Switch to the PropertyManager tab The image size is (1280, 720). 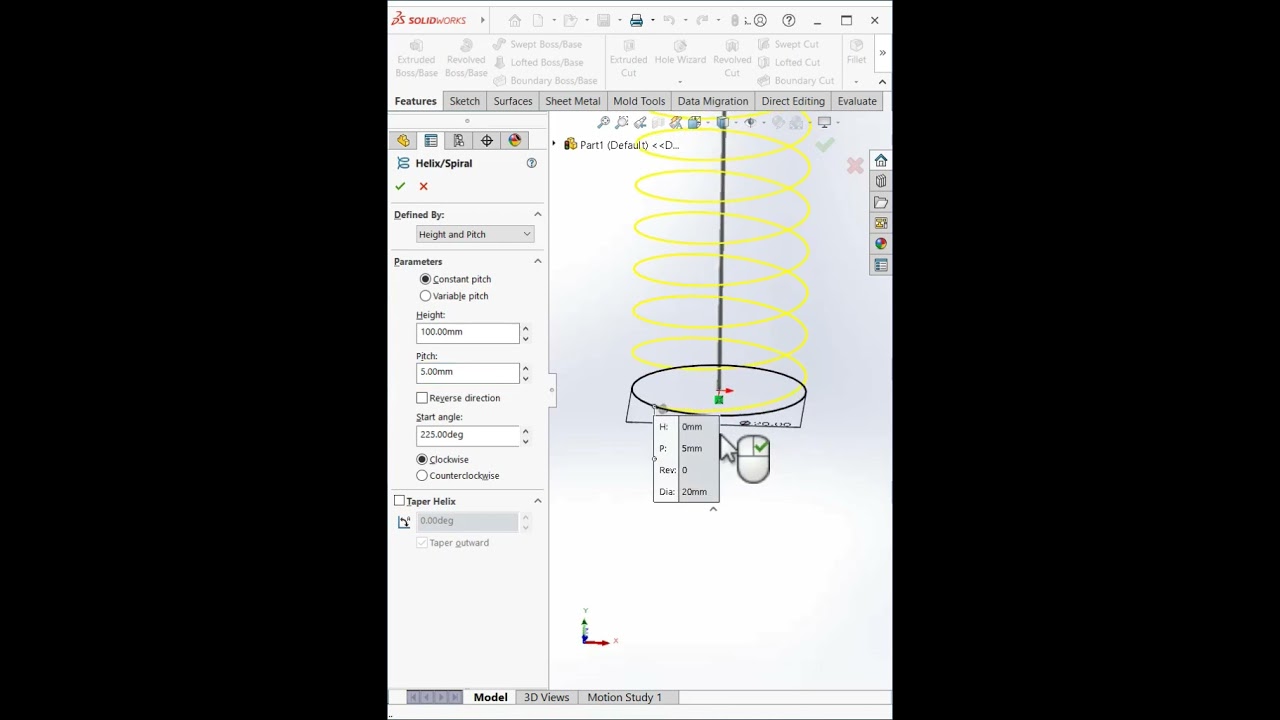click(x=431, y=141)
